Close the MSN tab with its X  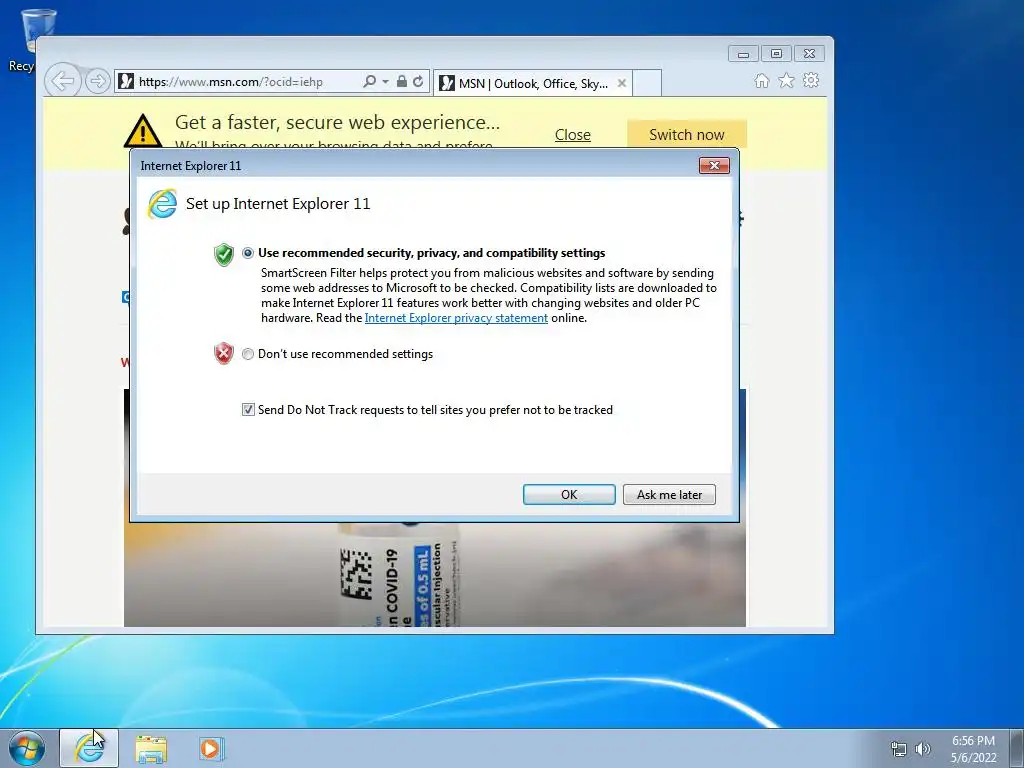(x=622, y=83)
